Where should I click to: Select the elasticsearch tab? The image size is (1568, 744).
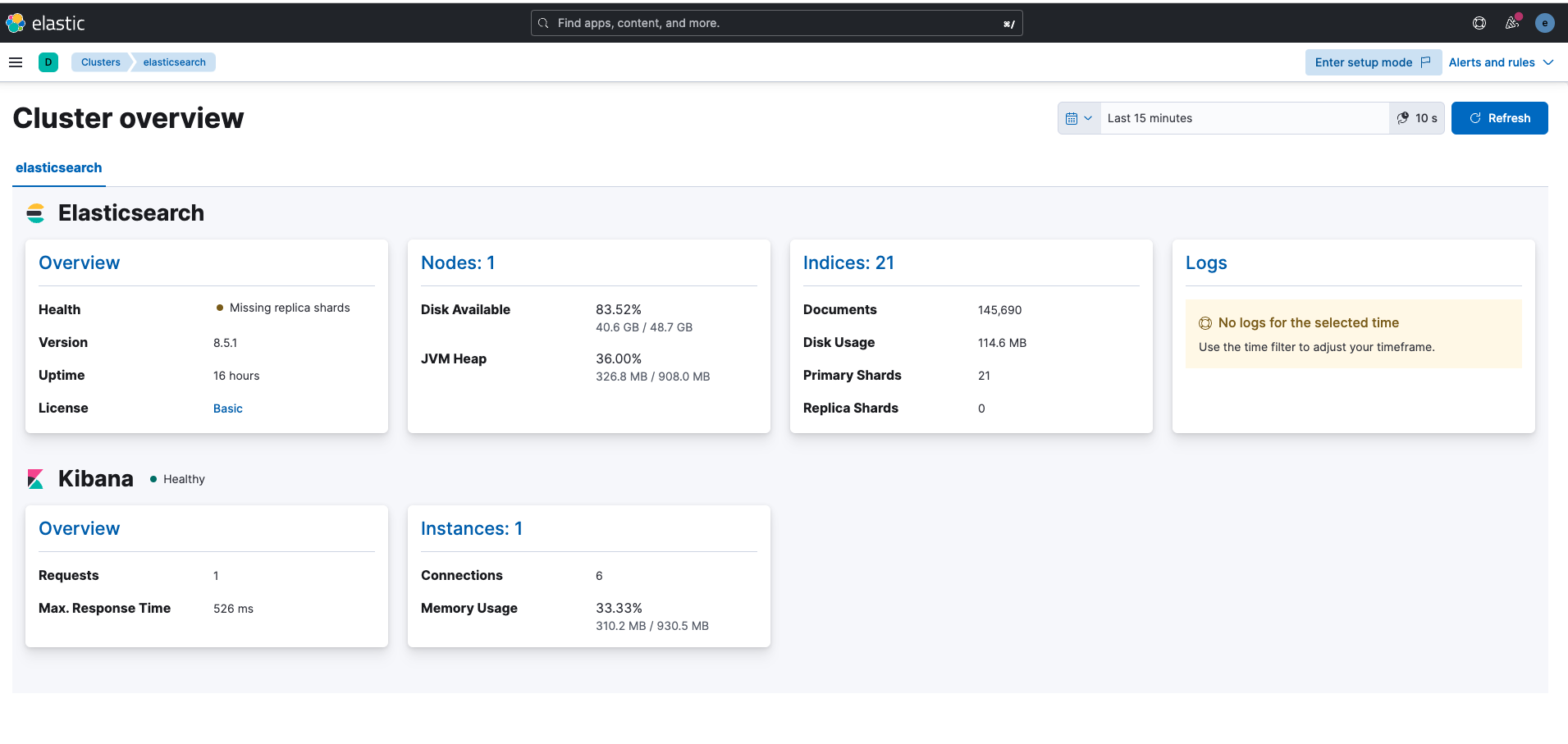pos(59,167)
